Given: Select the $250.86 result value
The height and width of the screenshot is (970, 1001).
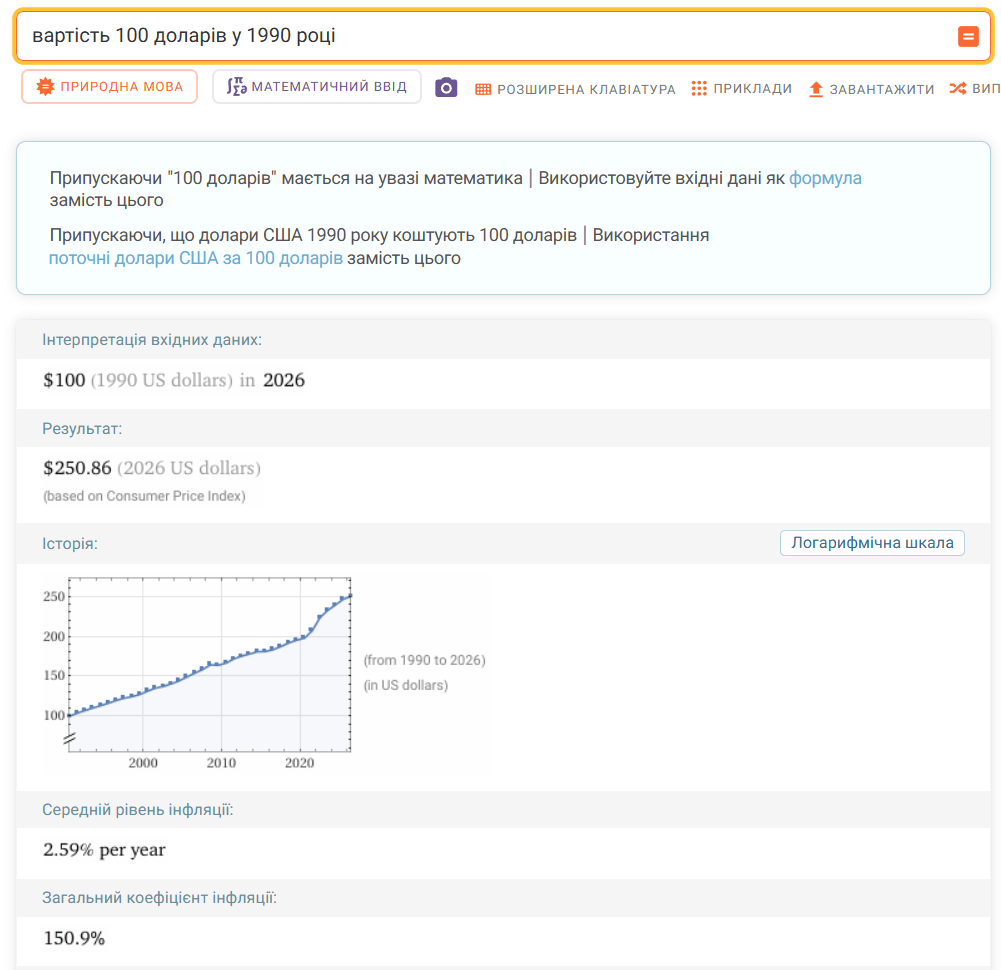Looking at the screenshot, I should [x=79, y=468].
